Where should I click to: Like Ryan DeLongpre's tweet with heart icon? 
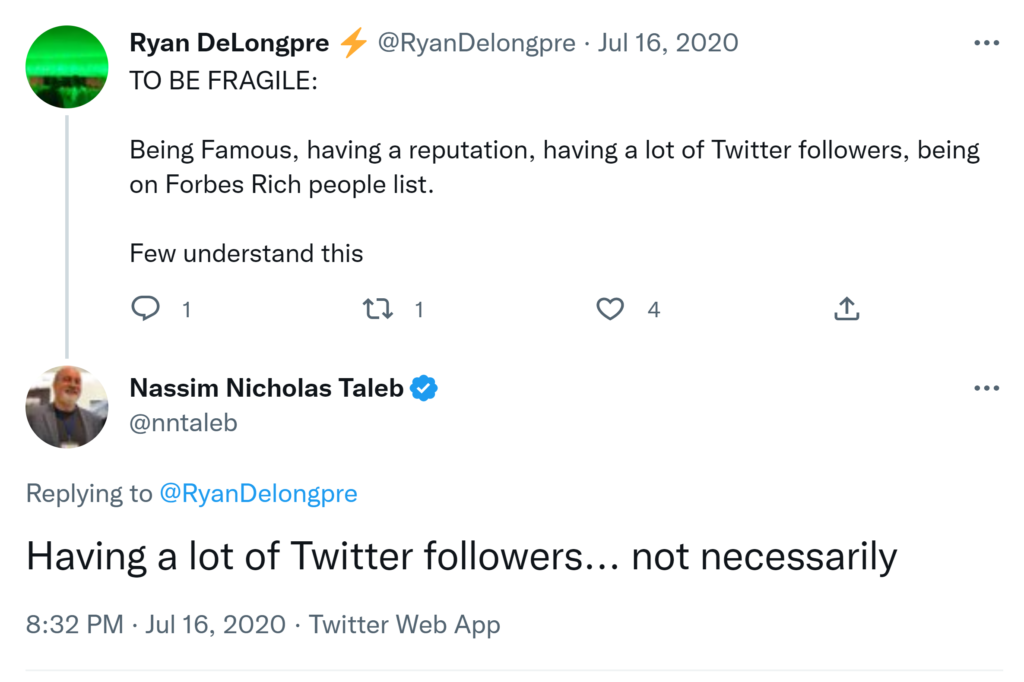tap(610, 309)
